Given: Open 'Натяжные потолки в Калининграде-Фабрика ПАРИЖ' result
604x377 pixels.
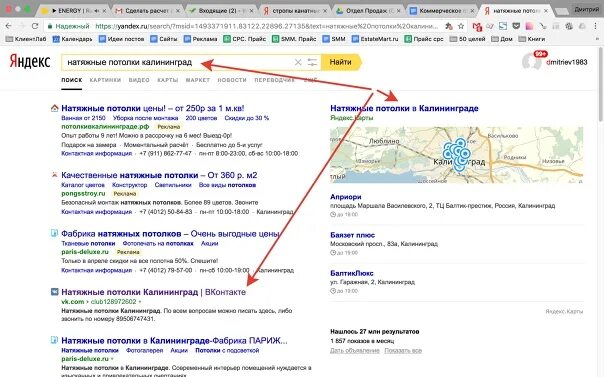Looking at the screenshot, I should coord(174,341).
